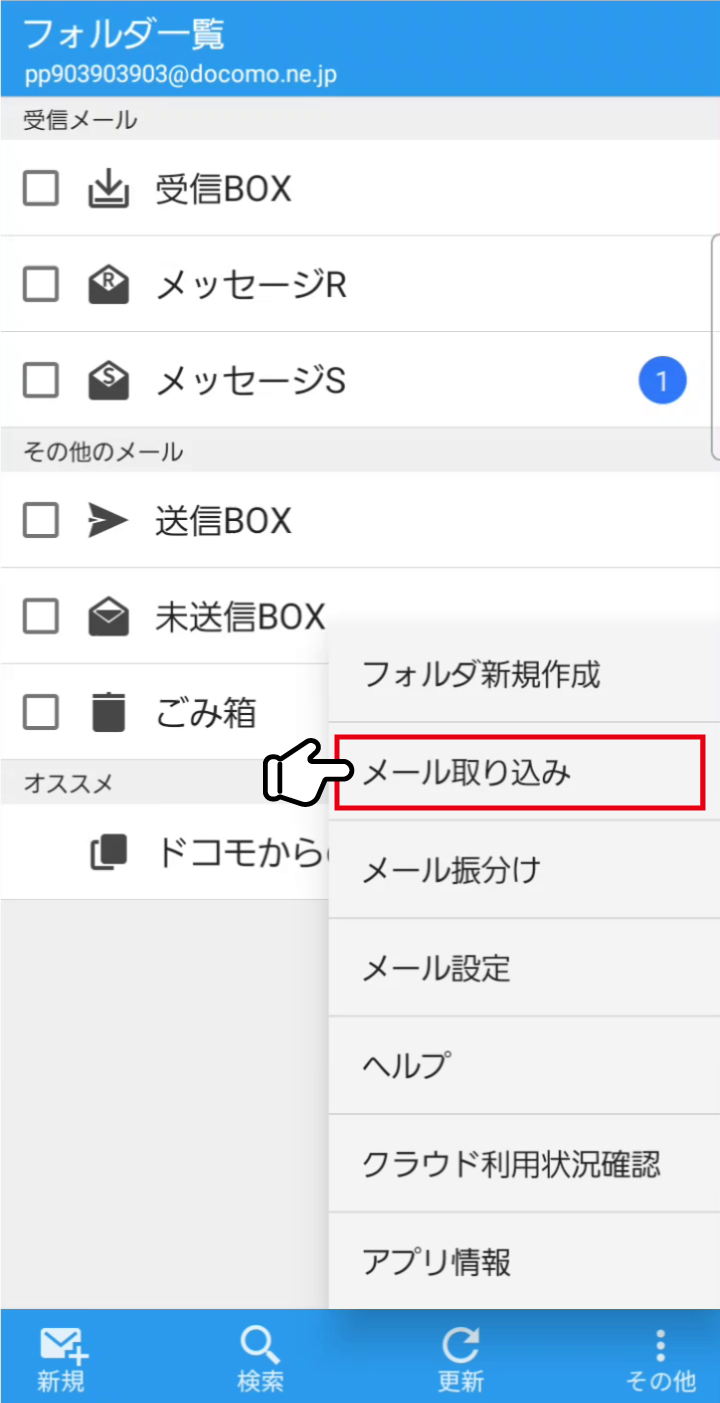720x1403 pixels.
Task: Check the 受信BOX checkbox
Action: coord(41,188)
